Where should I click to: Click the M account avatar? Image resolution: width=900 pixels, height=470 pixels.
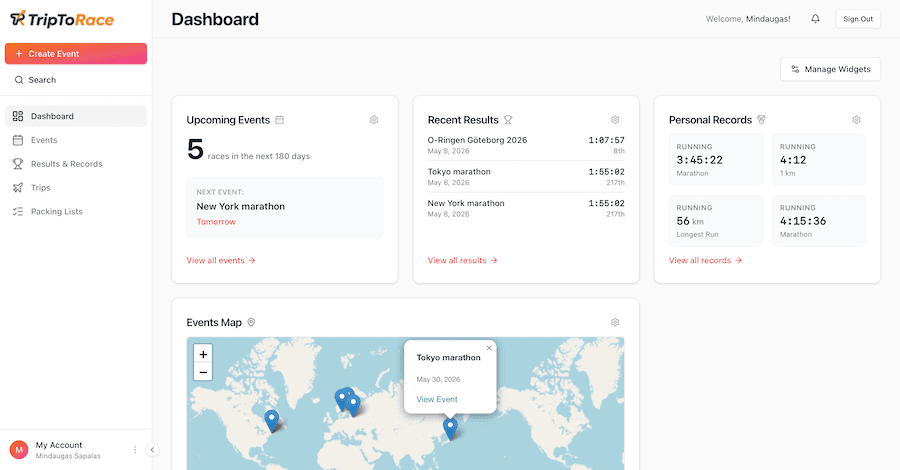pos(19,450)
